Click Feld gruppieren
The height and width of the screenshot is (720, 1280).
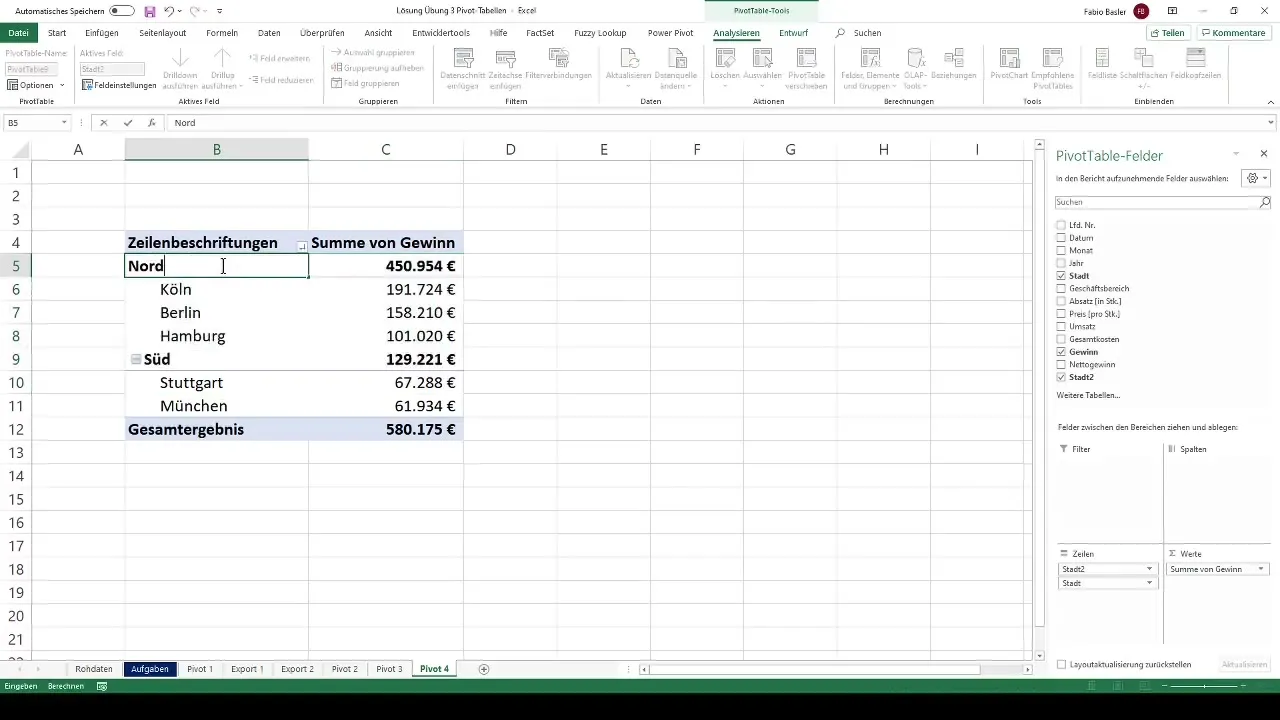coord(365,83)
